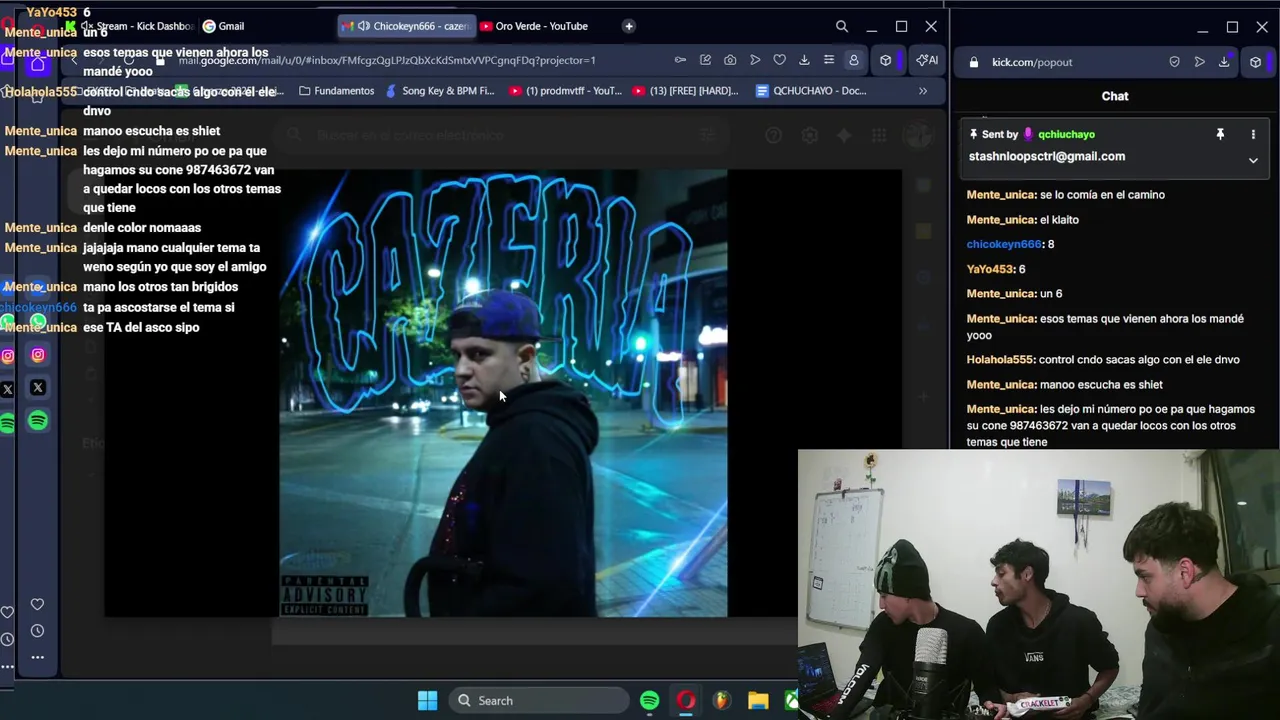Click the Windows Start button

pos(427,700)
